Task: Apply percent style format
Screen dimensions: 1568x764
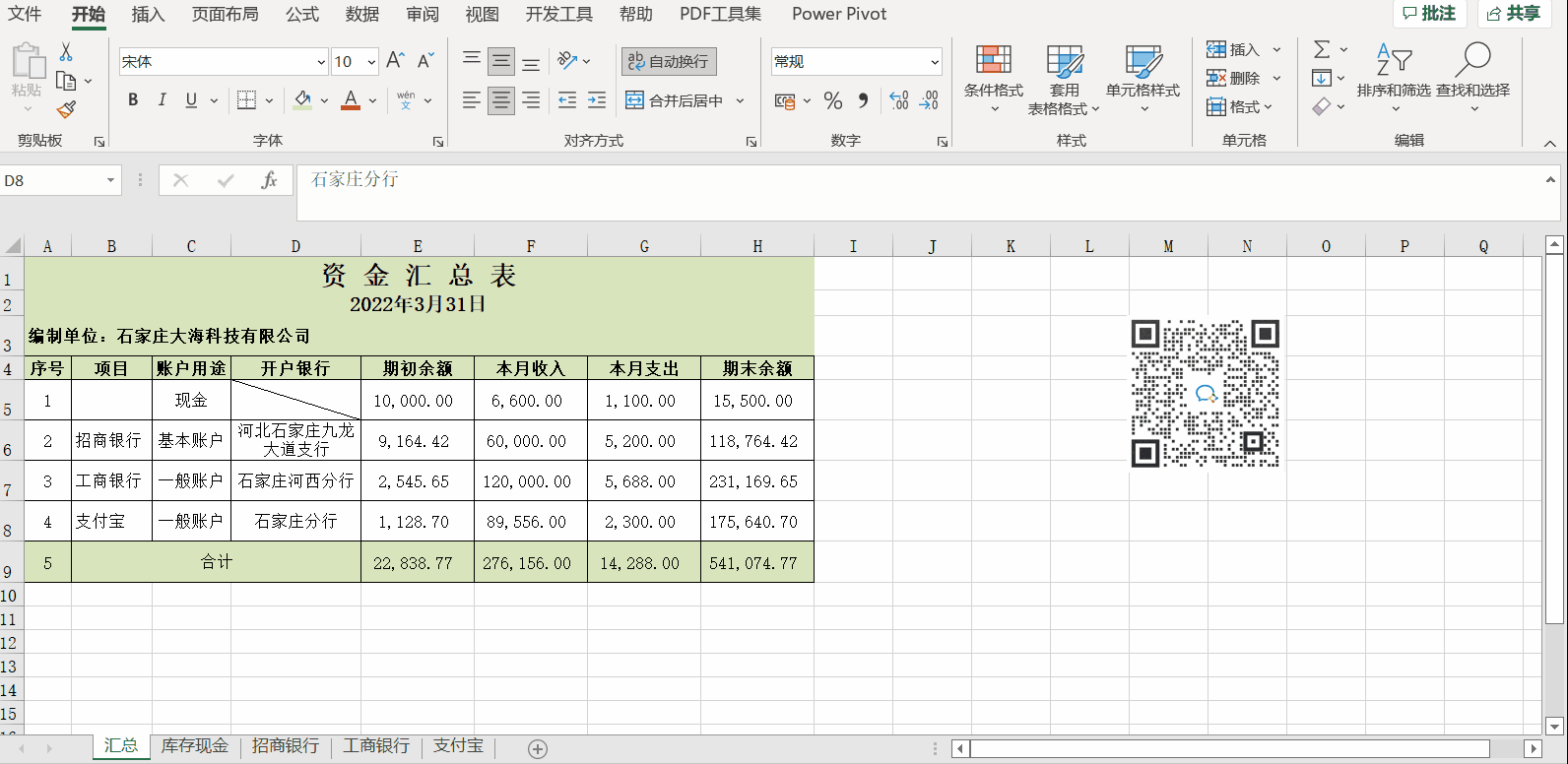Action: point(833,100)
